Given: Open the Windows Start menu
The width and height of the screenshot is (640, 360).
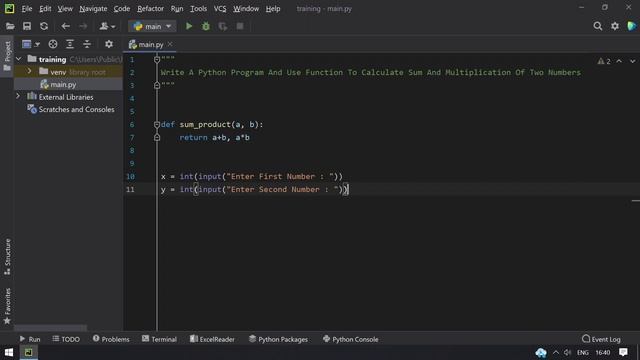Looking at the screenshot, I should (x=9, y=352).
